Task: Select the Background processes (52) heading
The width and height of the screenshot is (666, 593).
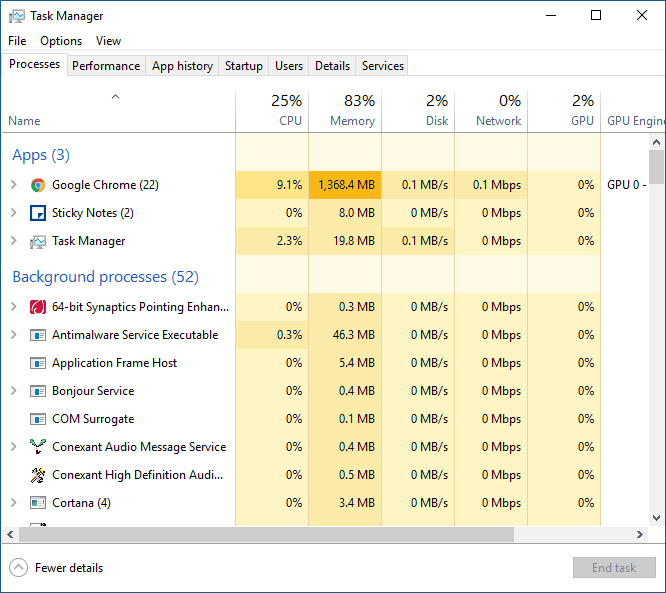Action: [x=105, y=277]
